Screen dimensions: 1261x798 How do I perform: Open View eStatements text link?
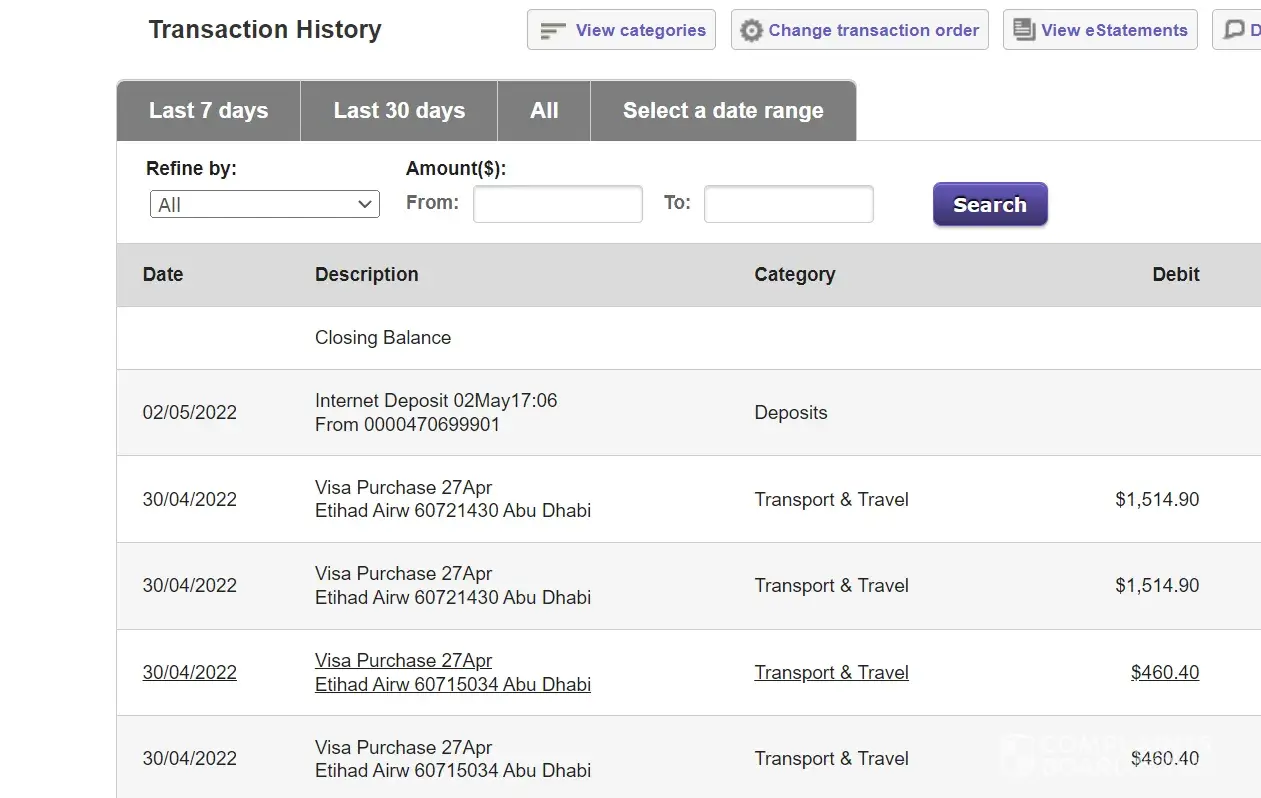[1114, 31]
